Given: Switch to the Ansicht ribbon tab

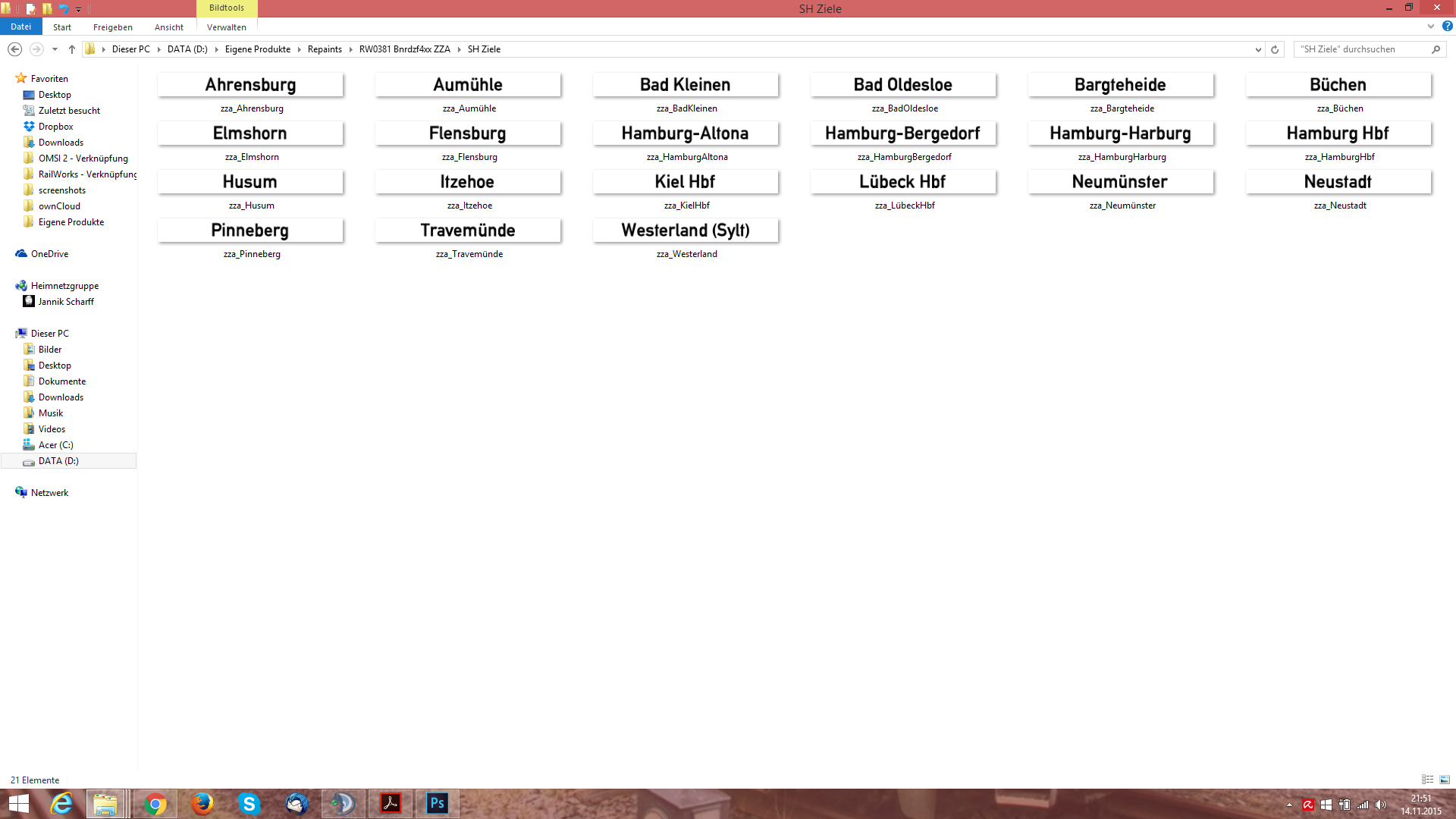Looking at the screenshot, I should point(168,27).
